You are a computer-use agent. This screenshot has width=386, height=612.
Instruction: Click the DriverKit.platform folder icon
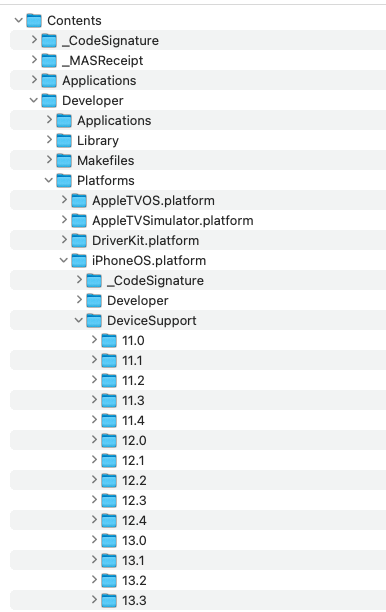coord(79,240)
